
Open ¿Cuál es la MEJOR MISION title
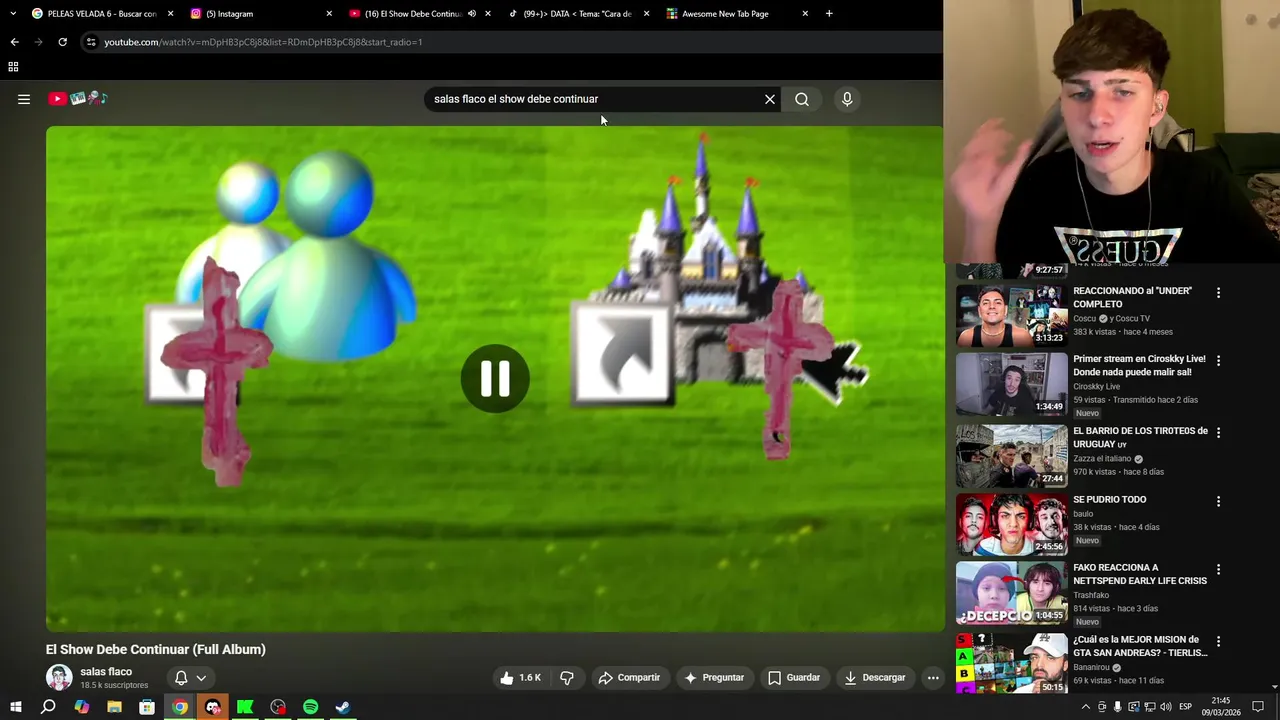point(1140,646)
